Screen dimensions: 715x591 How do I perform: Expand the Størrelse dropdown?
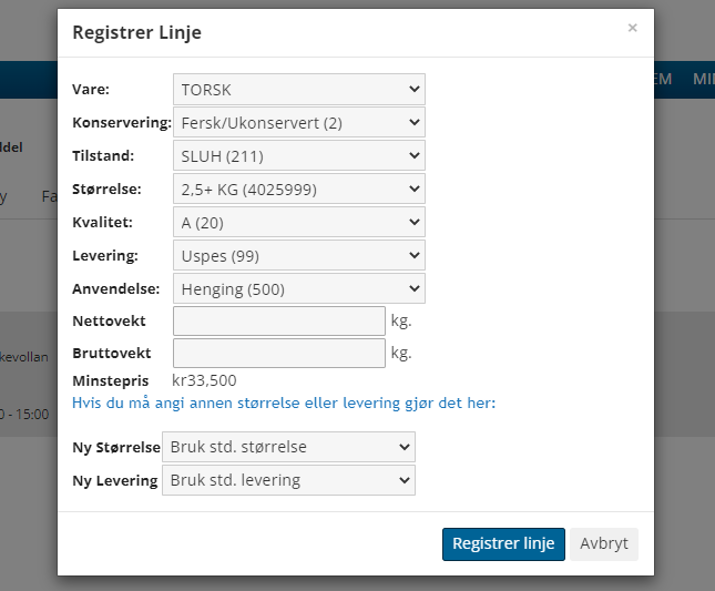click(299, 189)
